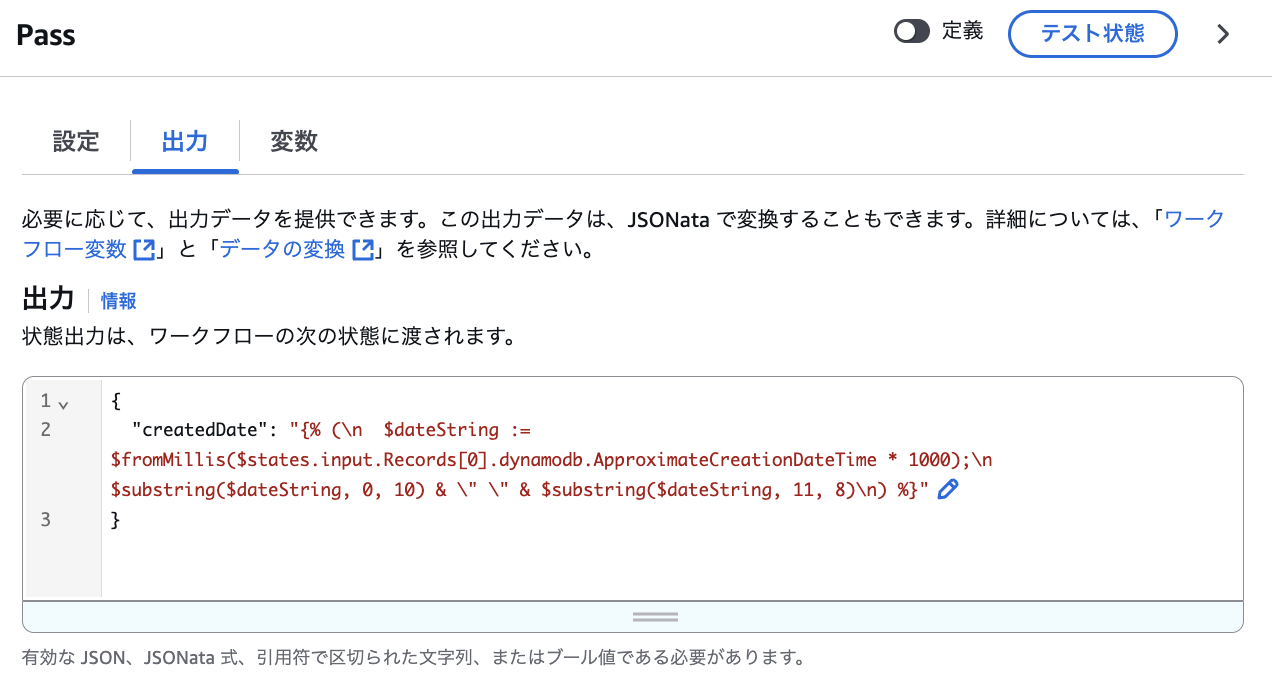
Task: Click the right-pointing chevron at top right
Action: click(1223, 34)
